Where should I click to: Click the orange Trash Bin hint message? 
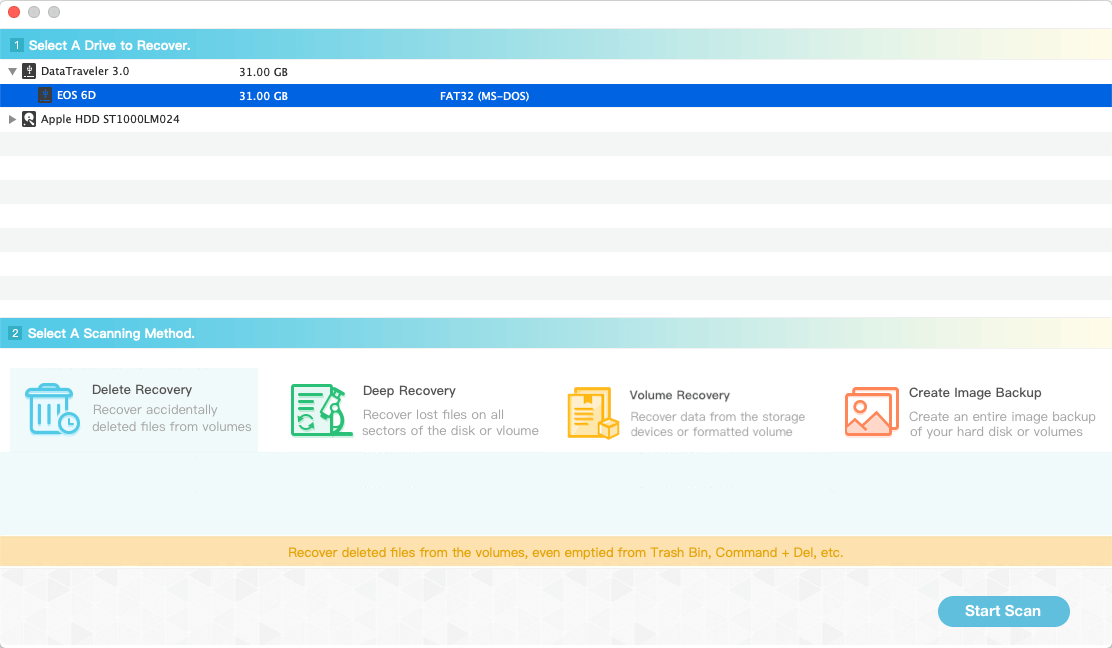(x=565, y=552)
